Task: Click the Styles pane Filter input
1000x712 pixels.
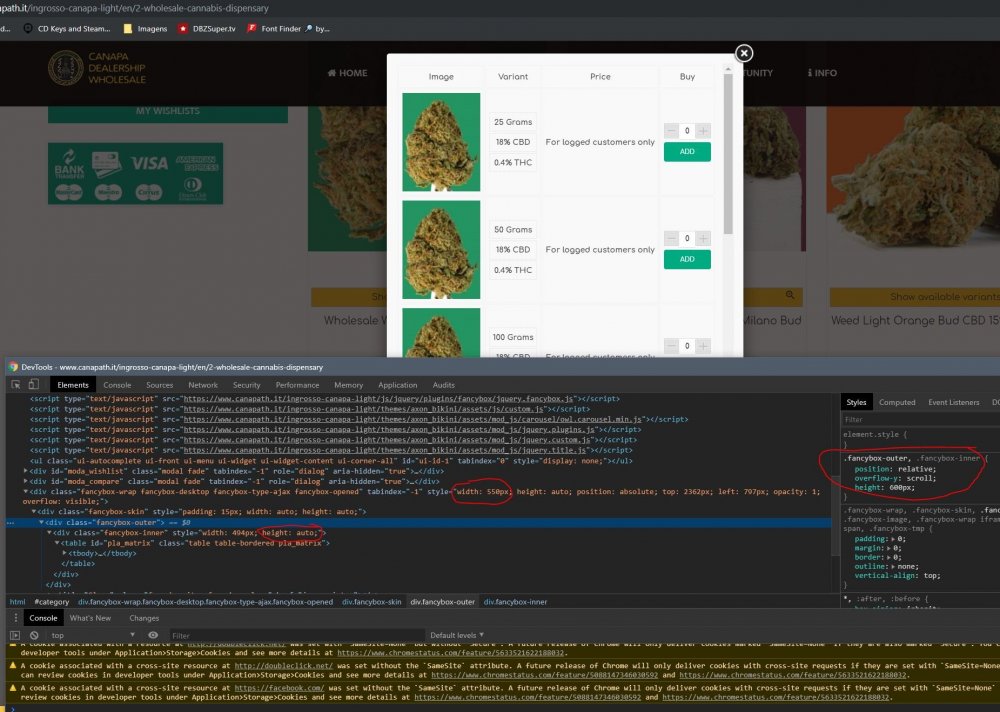Action: point(920,419)
